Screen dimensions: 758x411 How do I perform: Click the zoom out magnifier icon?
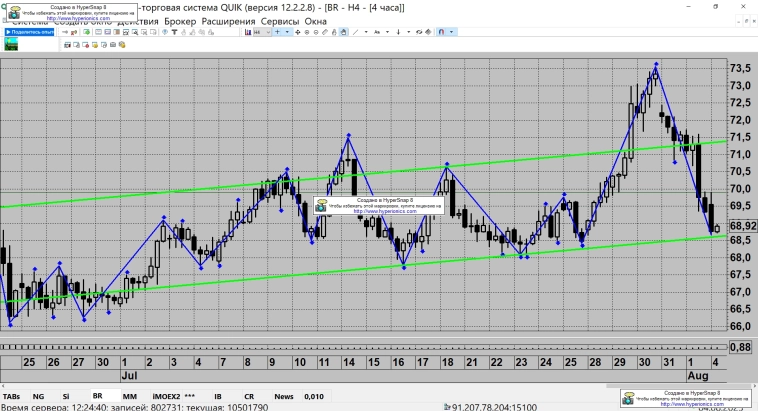pyautogui.click(x=317, y=32)
